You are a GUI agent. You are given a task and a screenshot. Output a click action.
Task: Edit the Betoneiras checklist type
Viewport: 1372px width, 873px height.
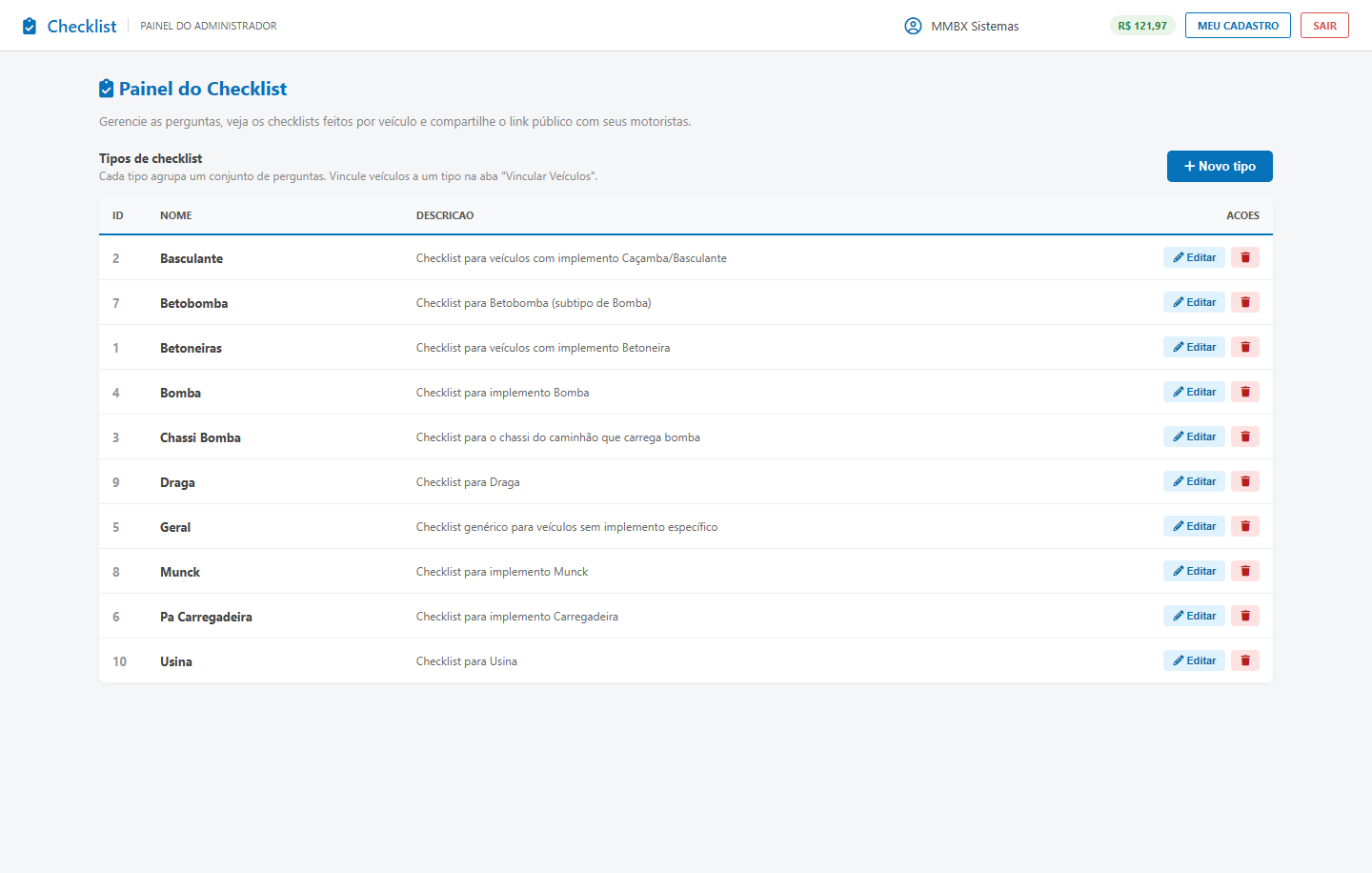click(1194, 347)
